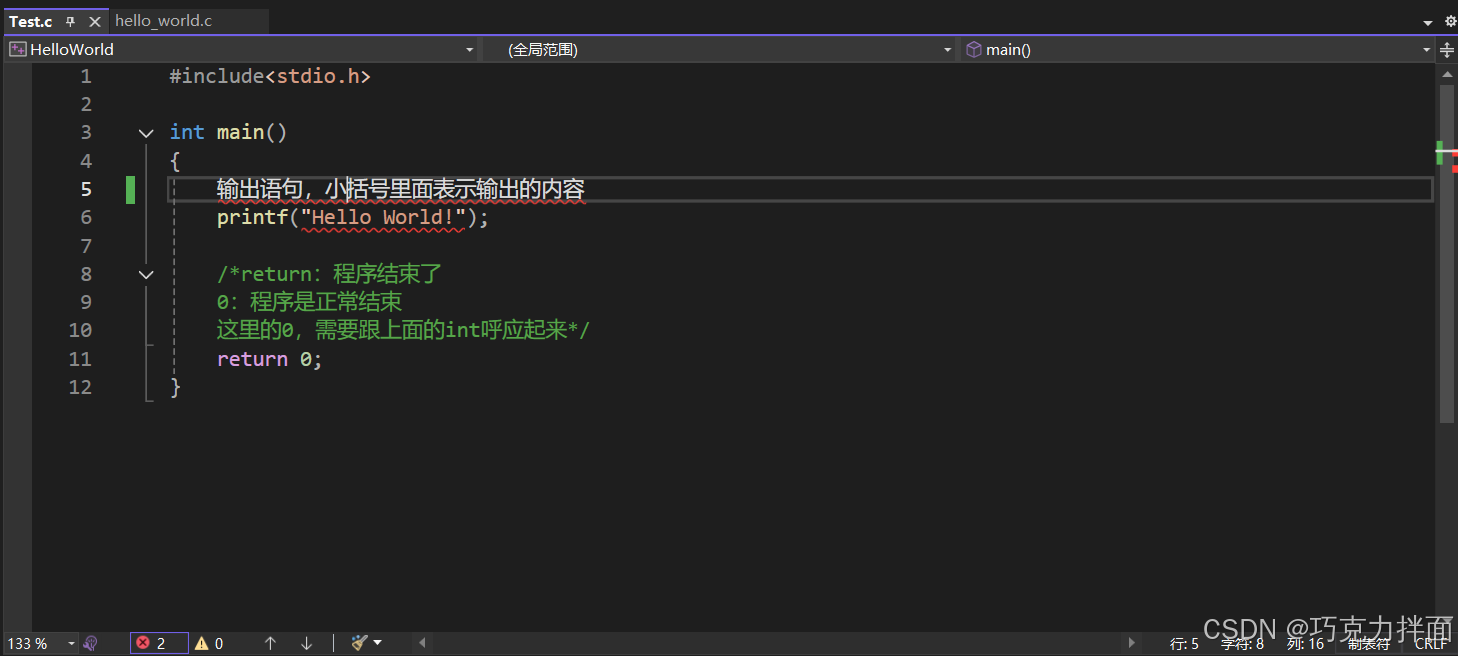This screenshot has width=1458, height=656.
Task: Click the cube icon beside main()
Action: 973,49
